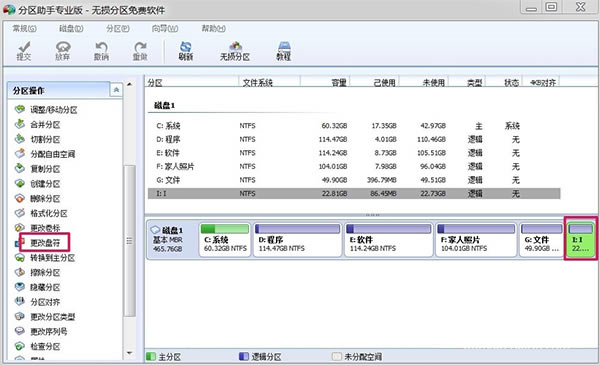Click the 提交 (commit) checkmark toolbar icon
The height and width of the screenshot is (366, 600).
click(24, 51)
